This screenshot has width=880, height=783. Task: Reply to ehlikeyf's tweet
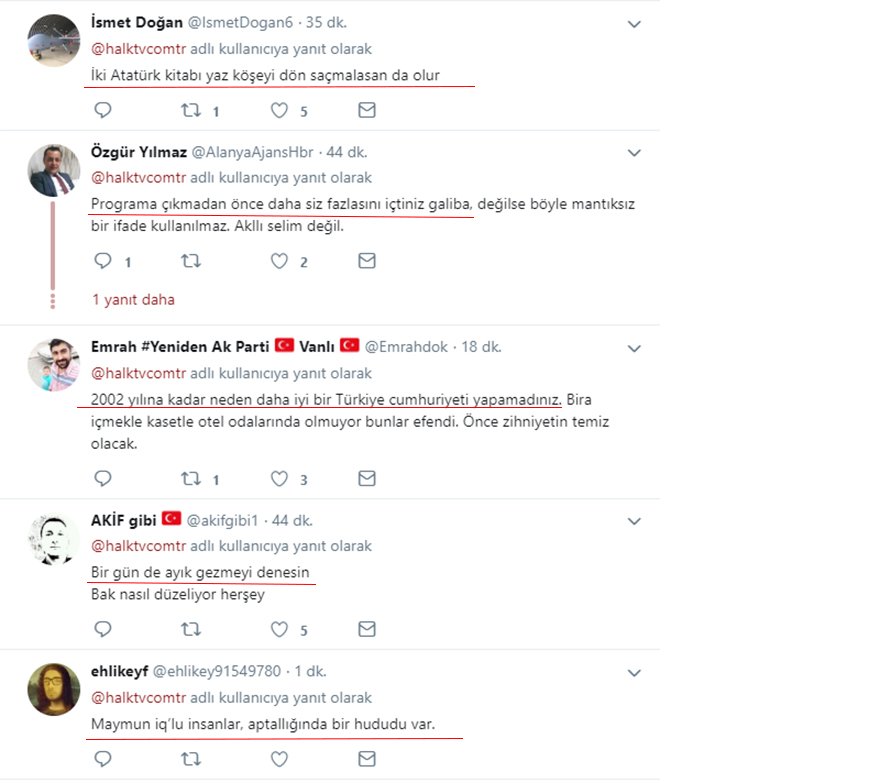click(x=102, y=760)
